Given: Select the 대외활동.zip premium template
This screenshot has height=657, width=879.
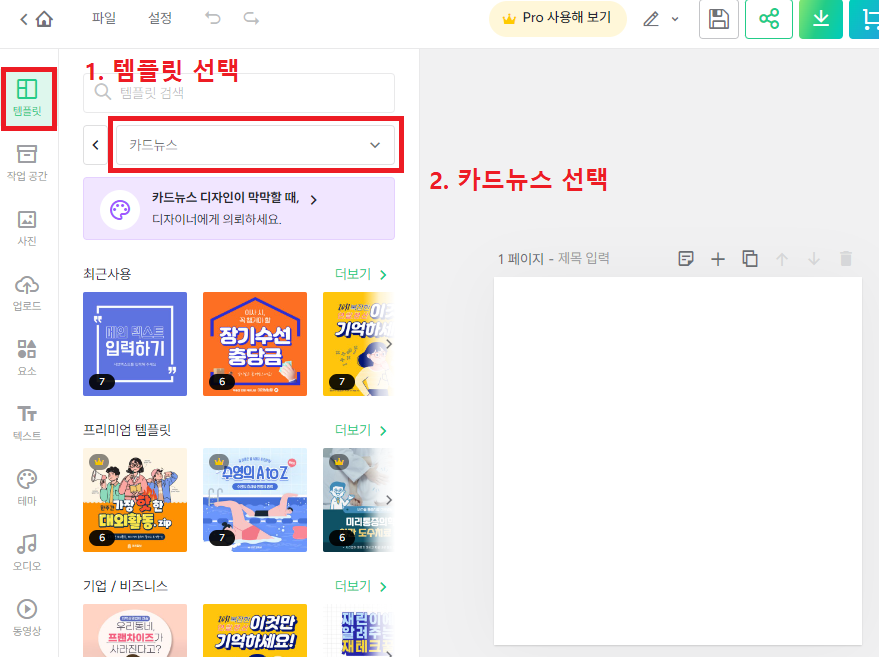Looking at the screenshot, I should 135,500.
